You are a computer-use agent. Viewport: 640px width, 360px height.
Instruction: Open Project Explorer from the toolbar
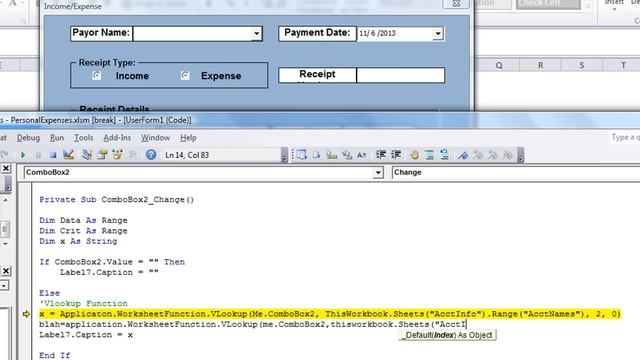(x=87, y=155)
